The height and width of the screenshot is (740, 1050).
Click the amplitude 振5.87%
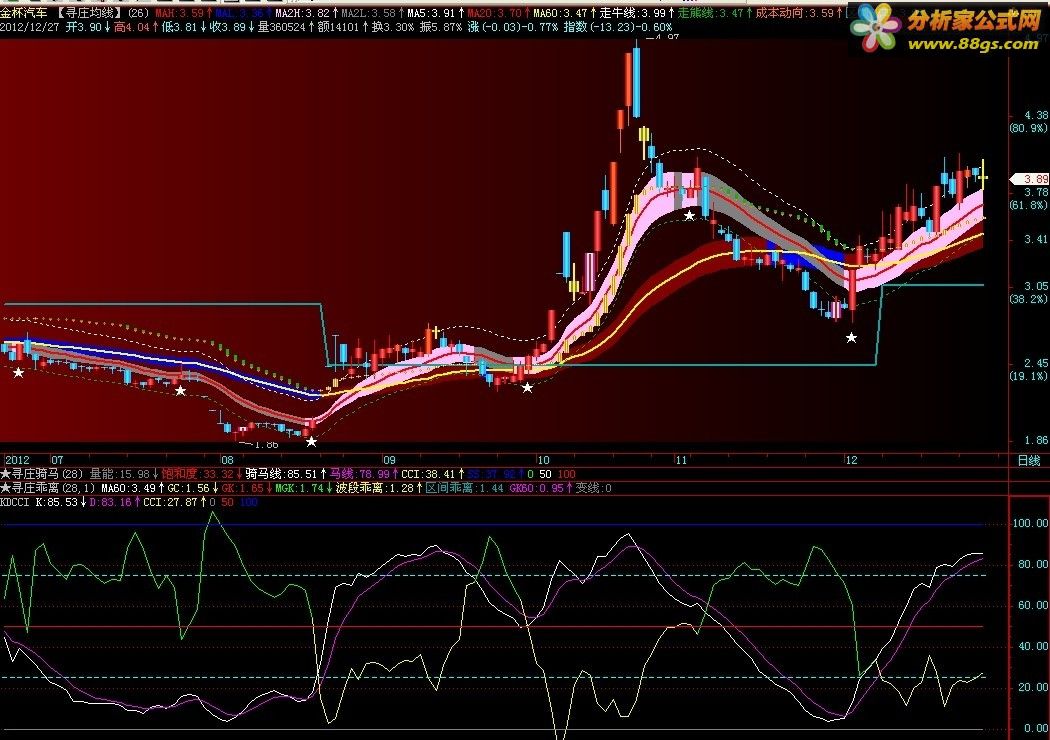[441, 27]
